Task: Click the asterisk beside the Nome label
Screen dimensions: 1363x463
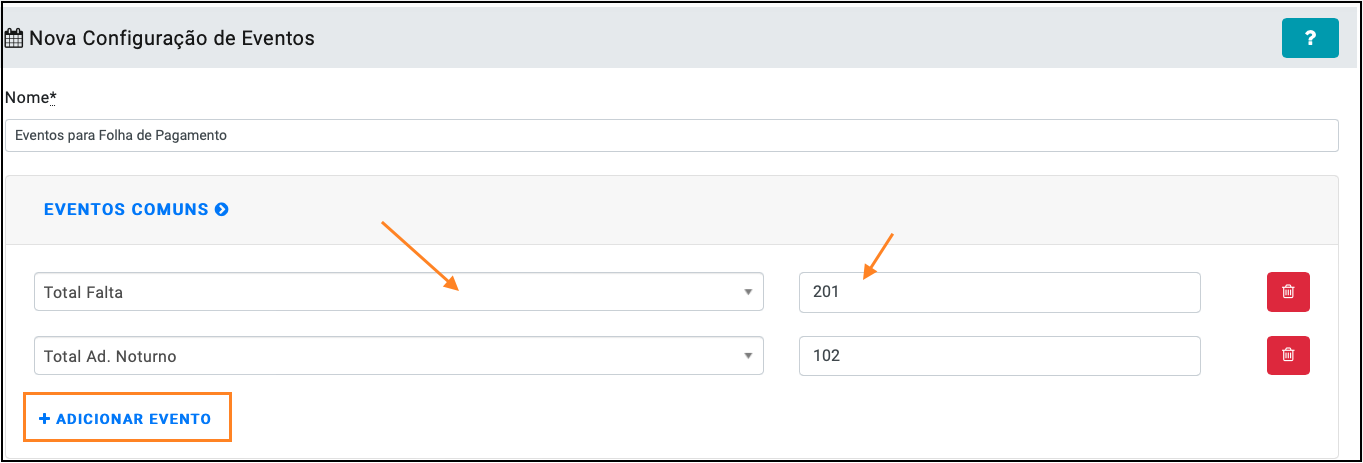Action: pyautogui.click(x=54, y=96)
